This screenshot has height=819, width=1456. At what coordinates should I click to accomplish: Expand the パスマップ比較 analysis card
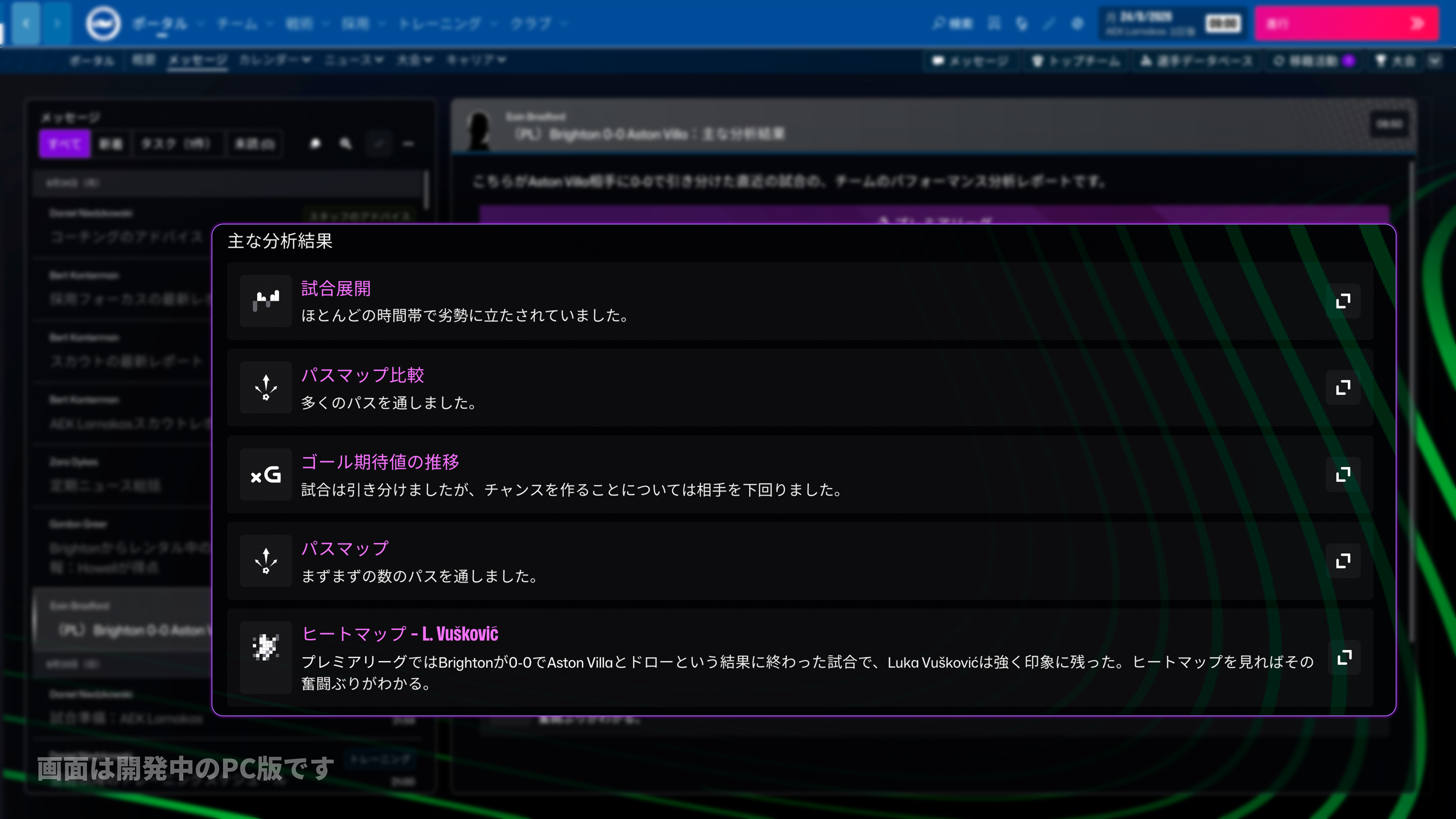(1343, 388)
